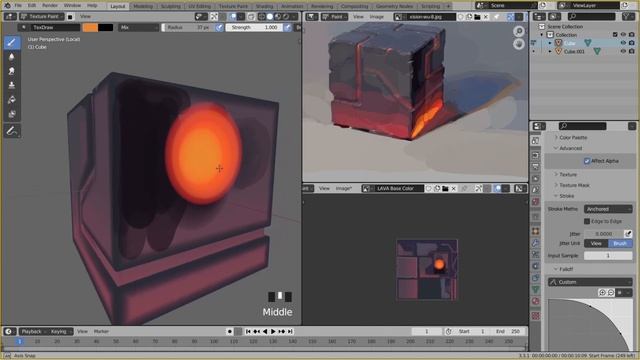
Task: Open the Modifiers wrench properties tab
Action: (x=536, y=243)
